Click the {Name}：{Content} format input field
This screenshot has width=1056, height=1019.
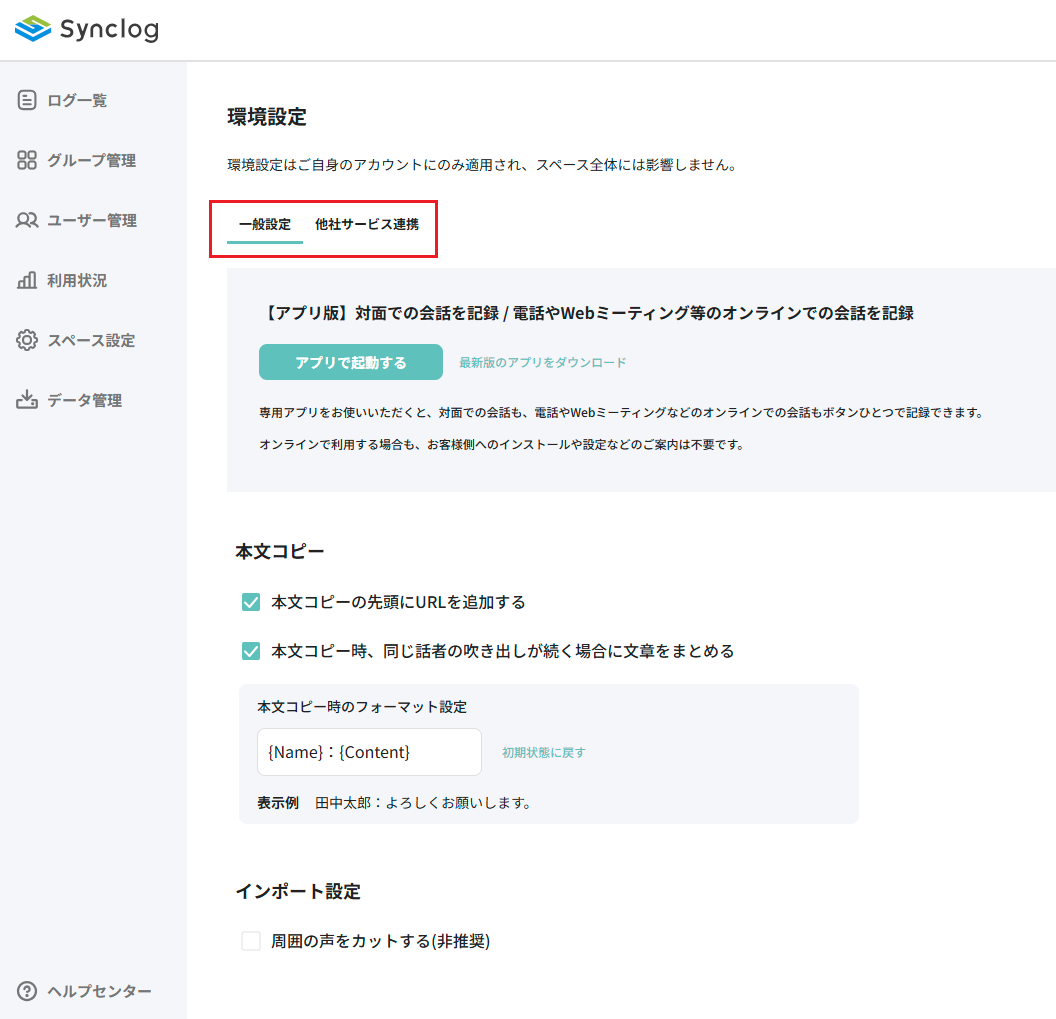(369, 752)
